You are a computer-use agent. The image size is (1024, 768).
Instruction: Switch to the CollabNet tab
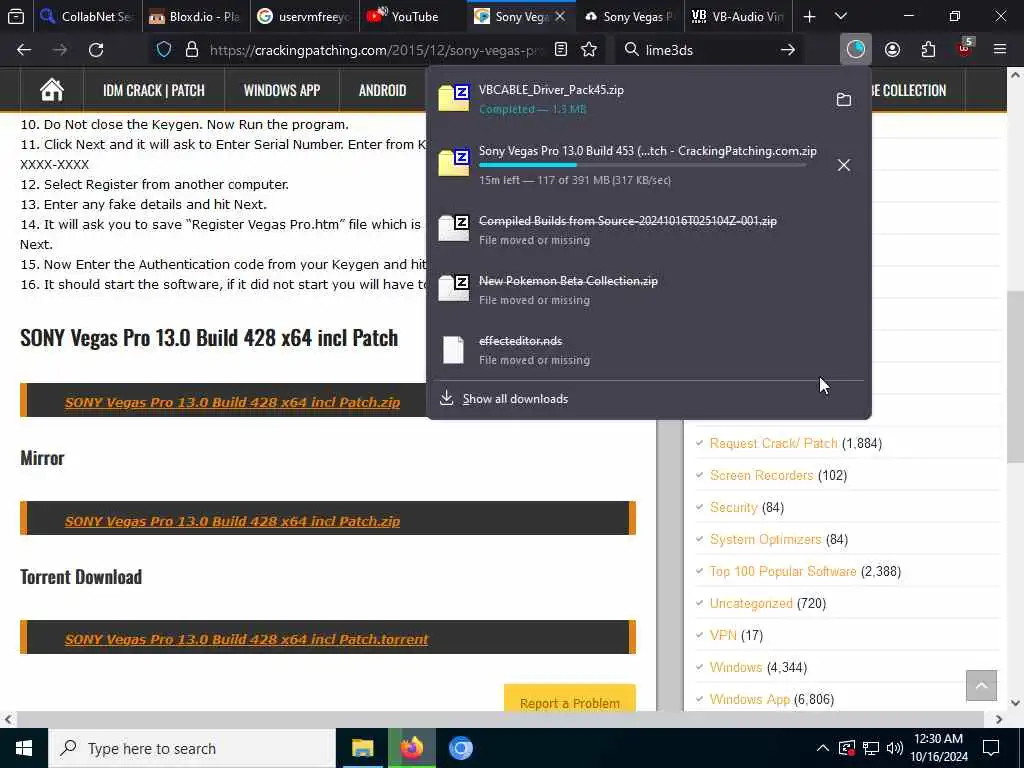tap(87, 16)
